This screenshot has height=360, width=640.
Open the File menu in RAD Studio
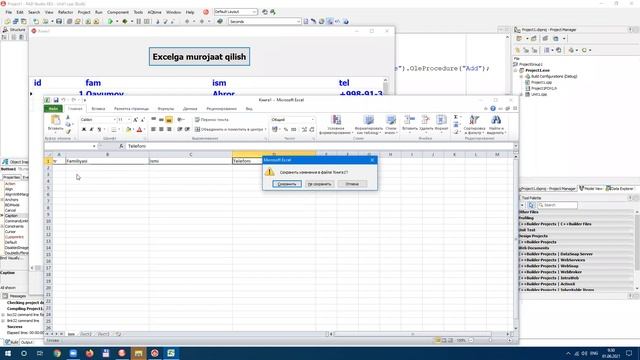(9, 12)
